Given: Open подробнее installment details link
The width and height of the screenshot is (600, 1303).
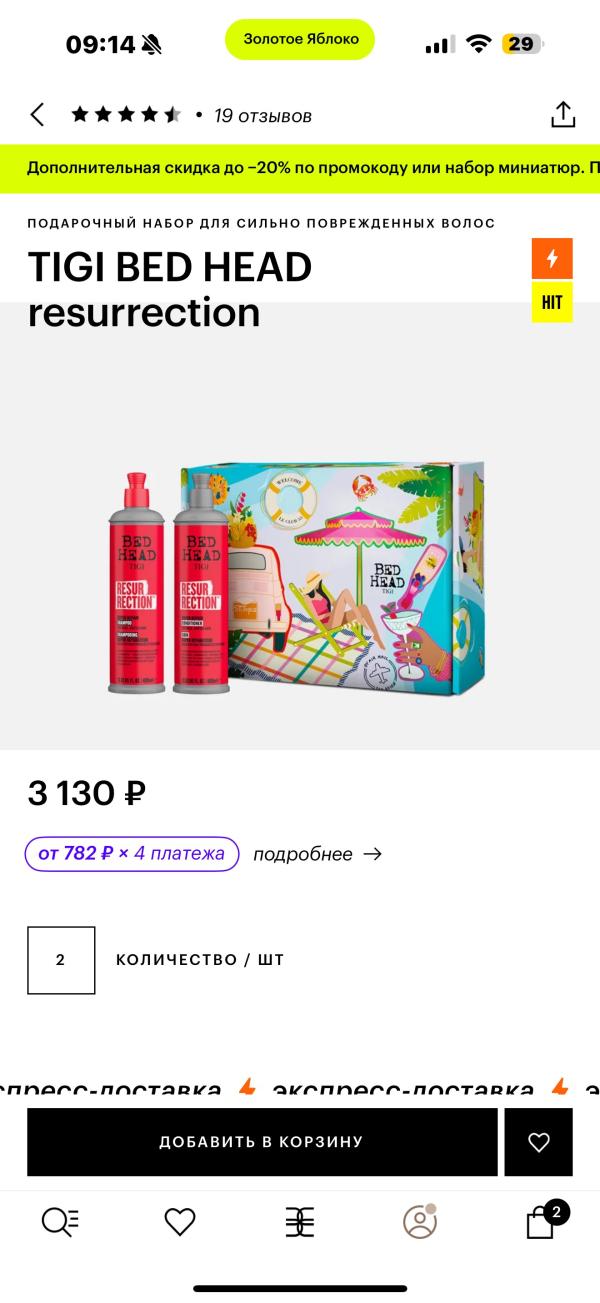Looking at the screenshot, I should pos(317,854).
